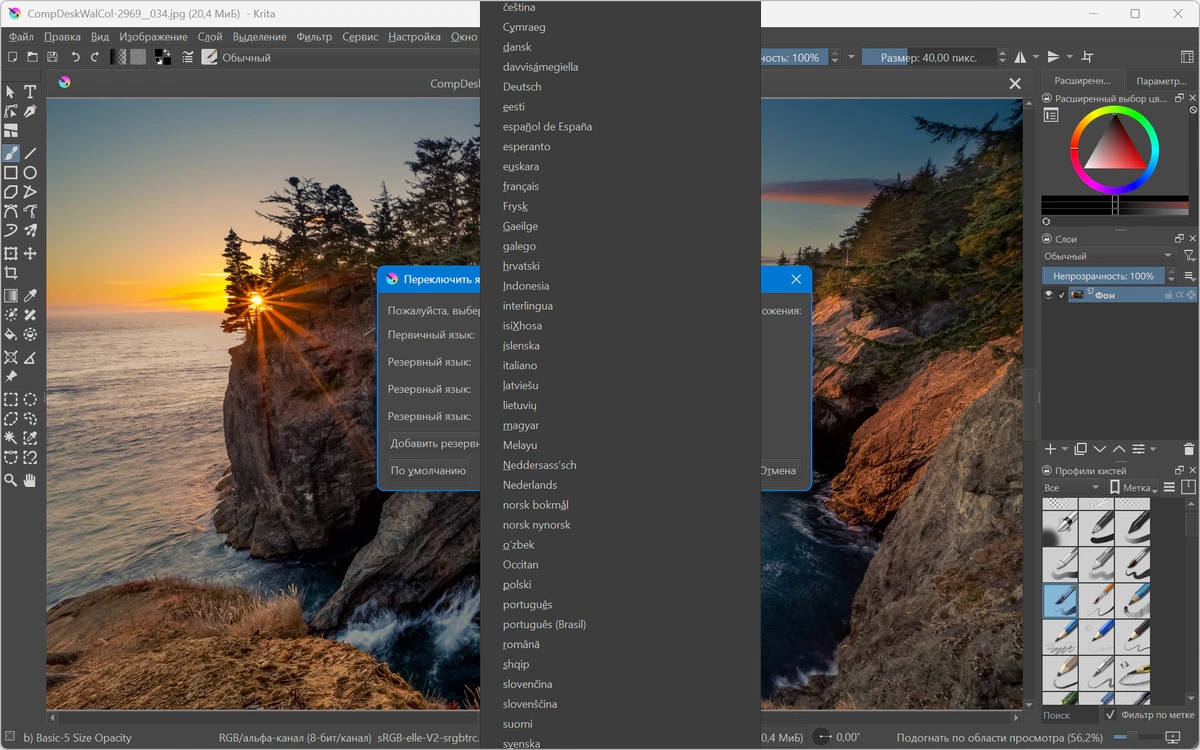Select the Fill bucket tool
The height and width of the screenshot is (750, 1200).
point(11,335)
